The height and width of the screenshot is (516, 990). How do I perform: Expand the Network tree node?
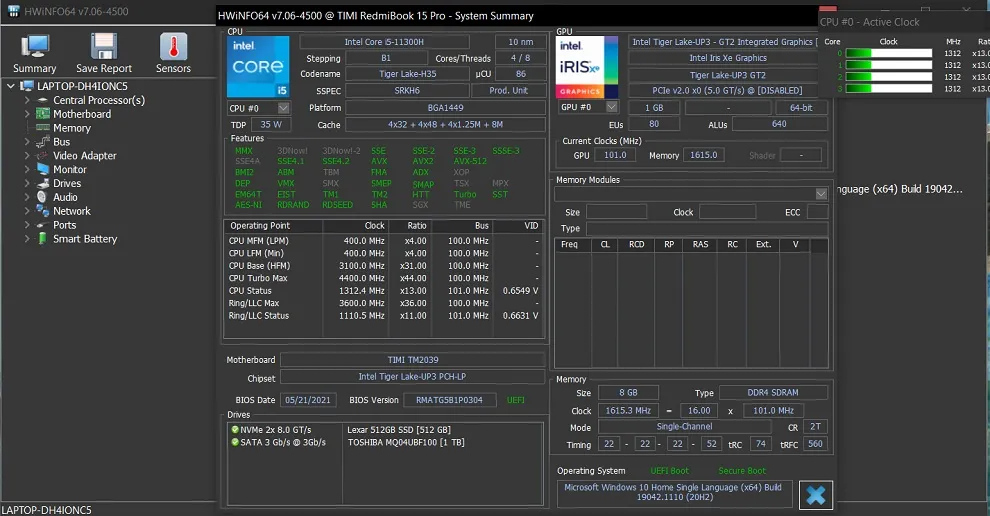[27, 211]
